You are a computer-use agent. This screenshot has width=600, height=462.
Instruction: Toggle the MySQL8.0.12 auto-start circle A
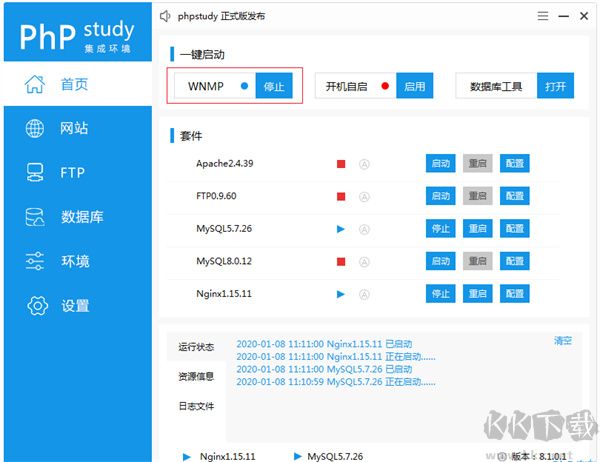pyautogui.click(x=364, y=262)
